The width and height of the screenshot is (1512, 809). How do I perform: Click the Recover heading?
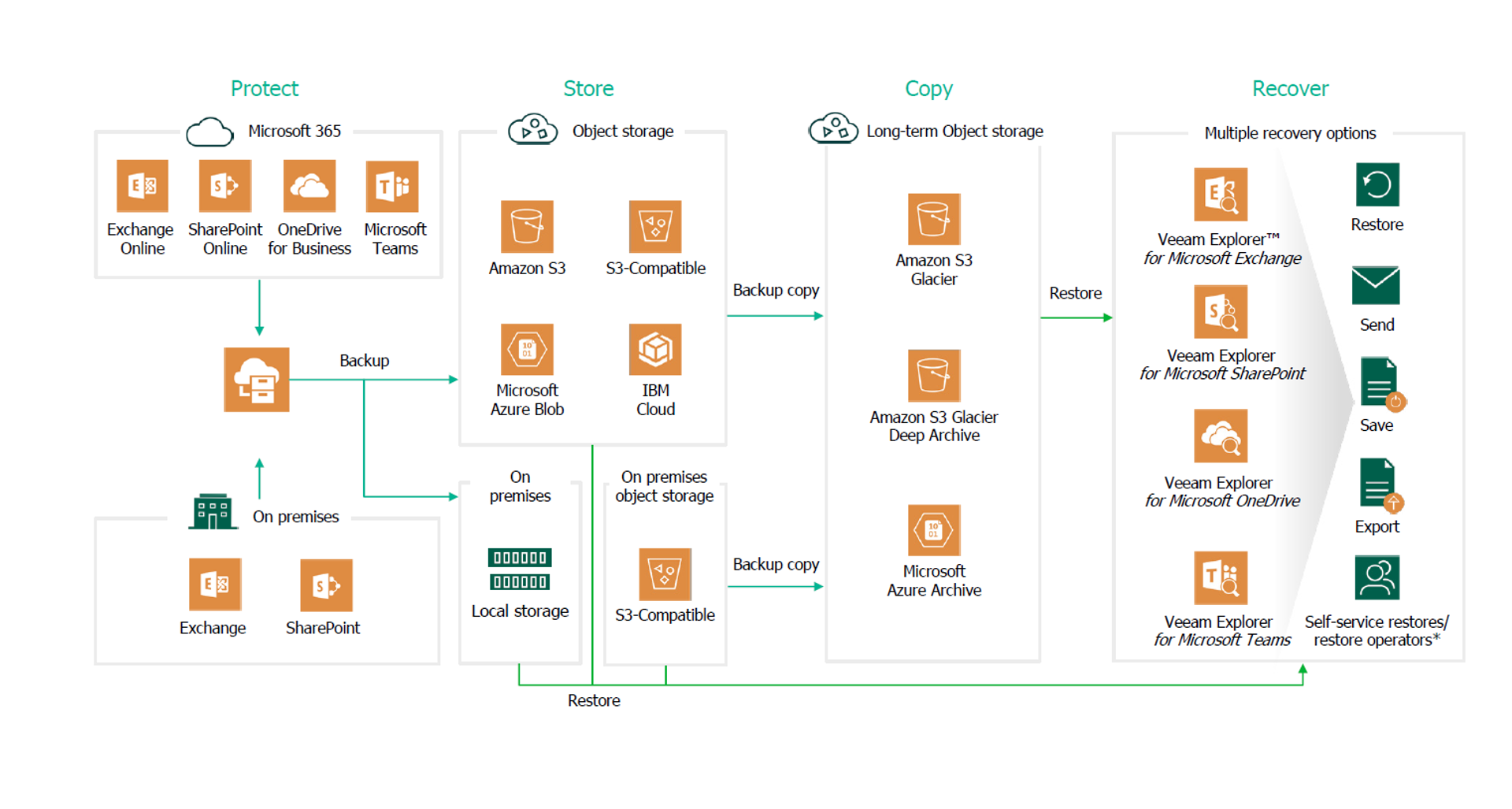(1290, 88)
